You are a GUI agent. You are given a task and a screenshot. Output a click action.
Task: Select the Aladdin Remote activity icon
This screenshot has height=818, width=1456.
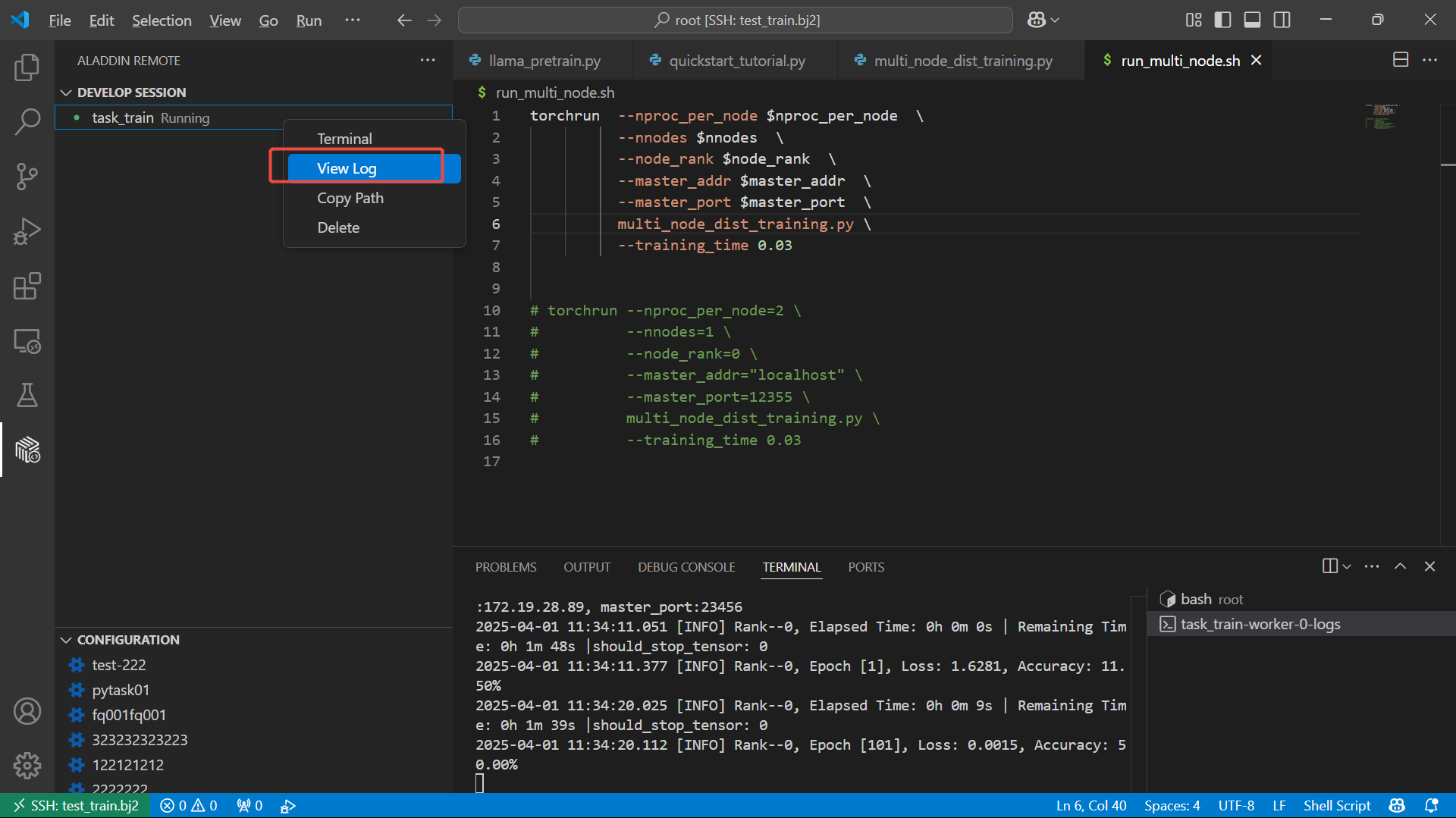pyautogui.click(x=27, y=450)
